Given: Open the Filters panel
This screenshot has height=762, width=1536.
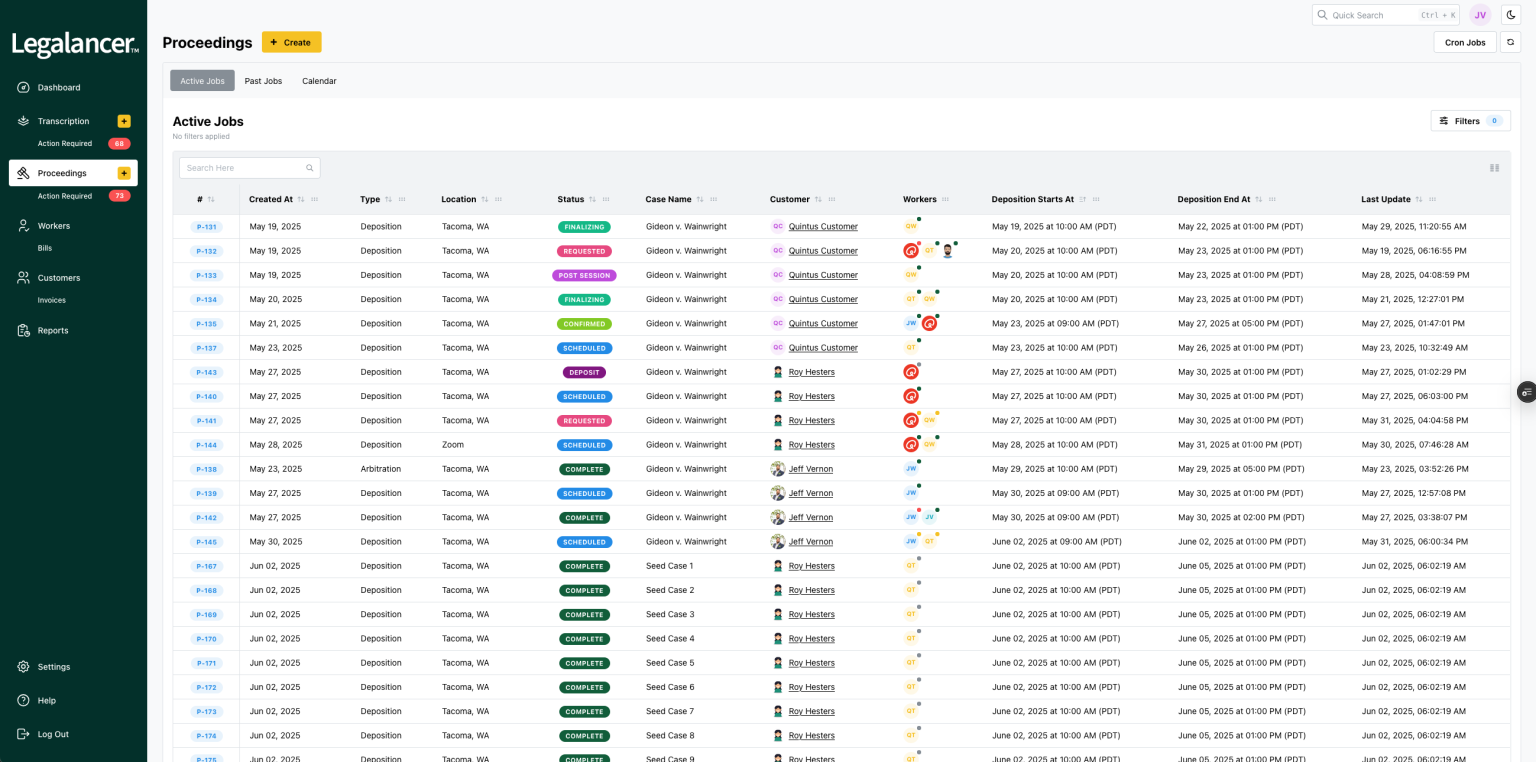Looking at the screenshot, I should pos(1470,121).
